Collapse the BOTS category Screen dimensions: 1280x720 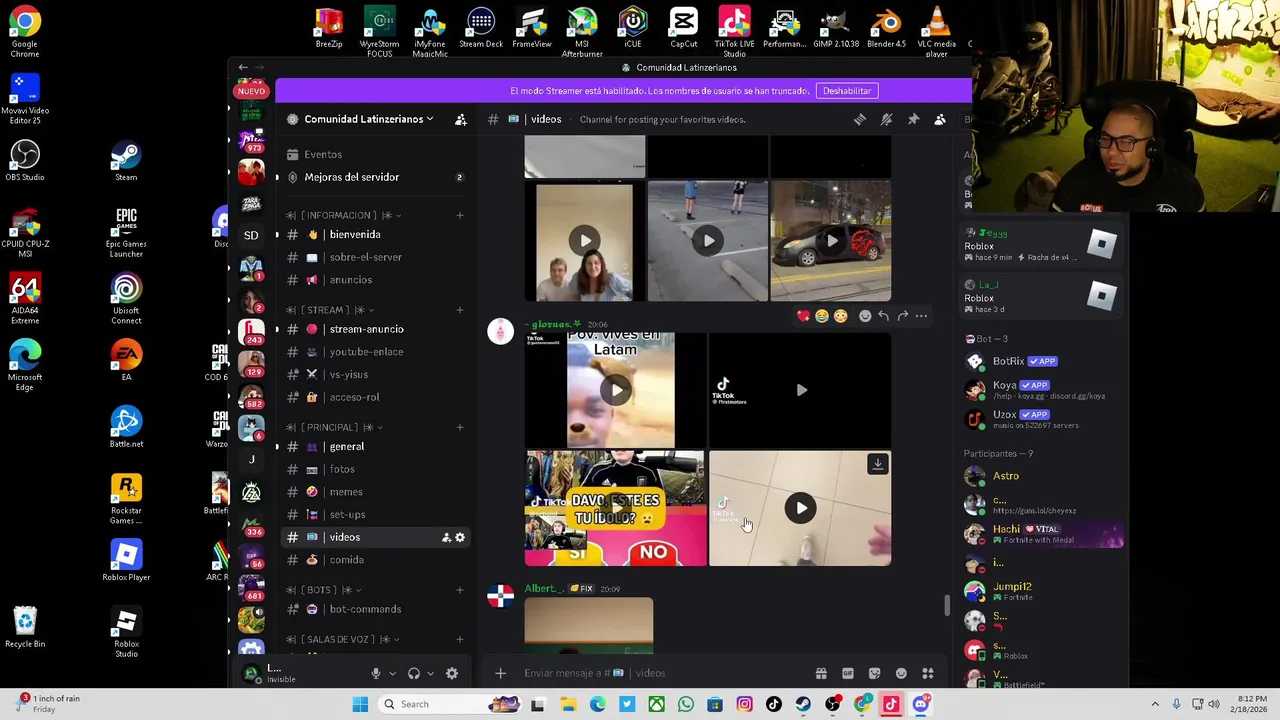click(324, 590)
